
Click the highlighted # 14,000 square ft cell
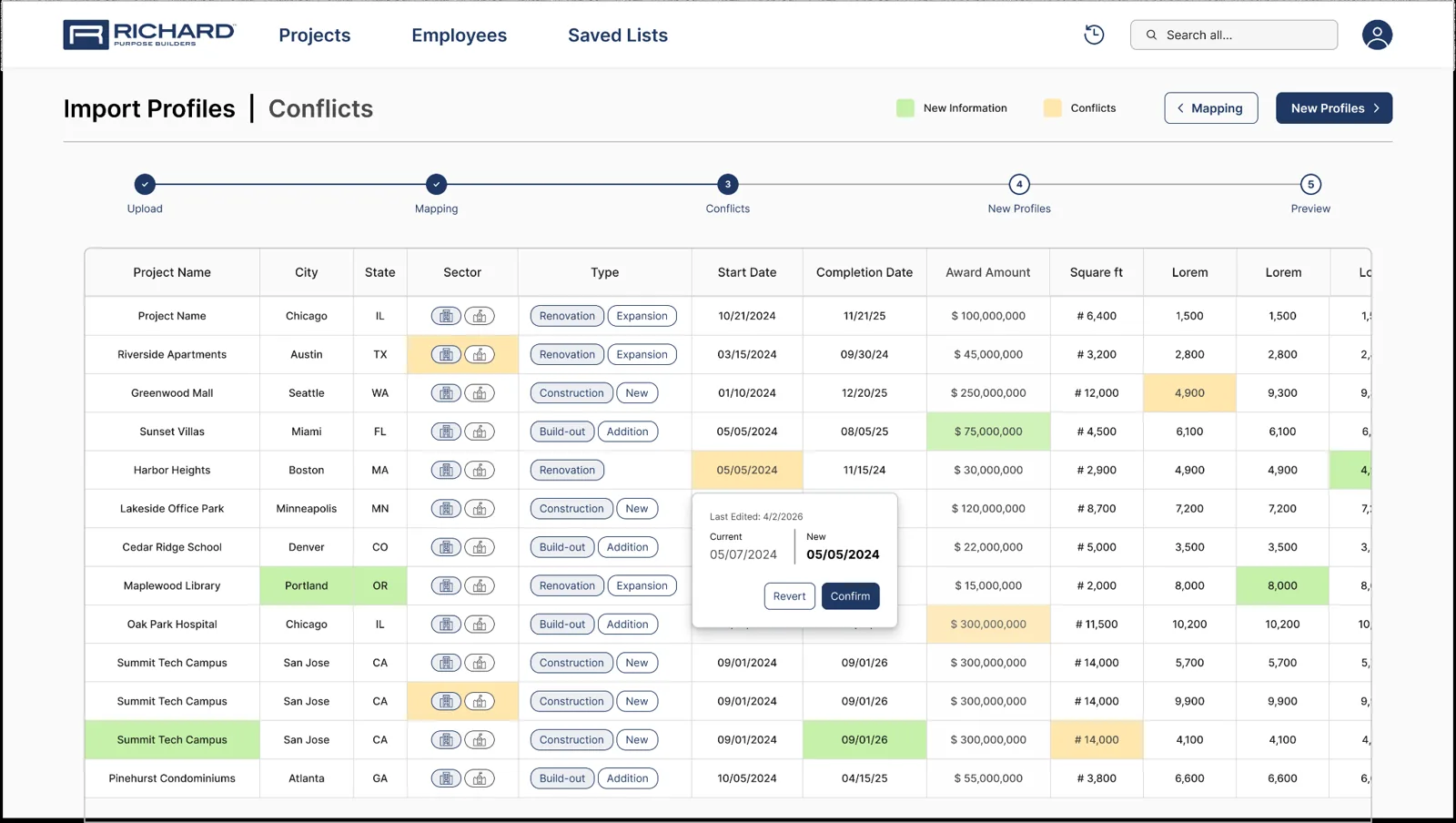click(x=1097, y=740)
